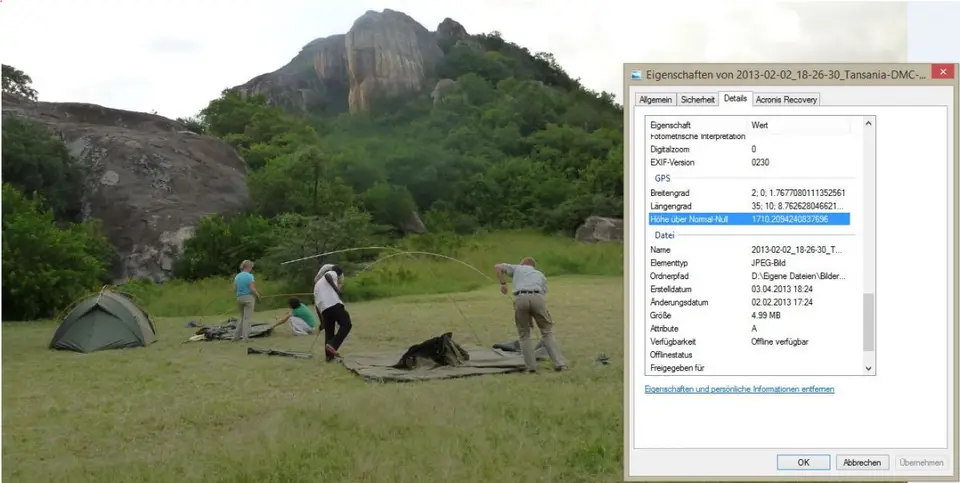The image size is (960, 483).
Task: Click the Abbrechen button
Action: click(861, 463)
